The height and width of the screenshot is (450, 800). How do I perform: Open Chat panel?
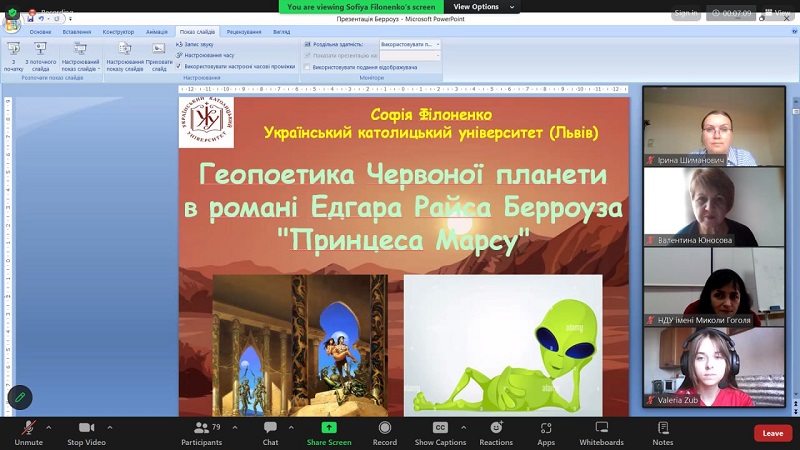270,434
